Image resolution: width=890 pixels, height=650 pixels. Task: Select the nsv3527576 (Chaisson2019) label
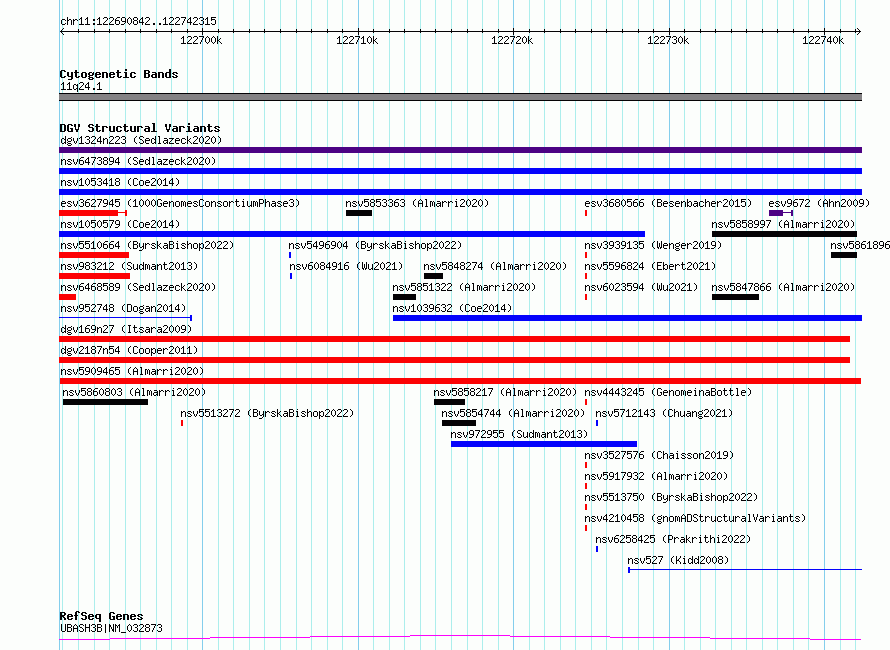[x=659, y=455]
